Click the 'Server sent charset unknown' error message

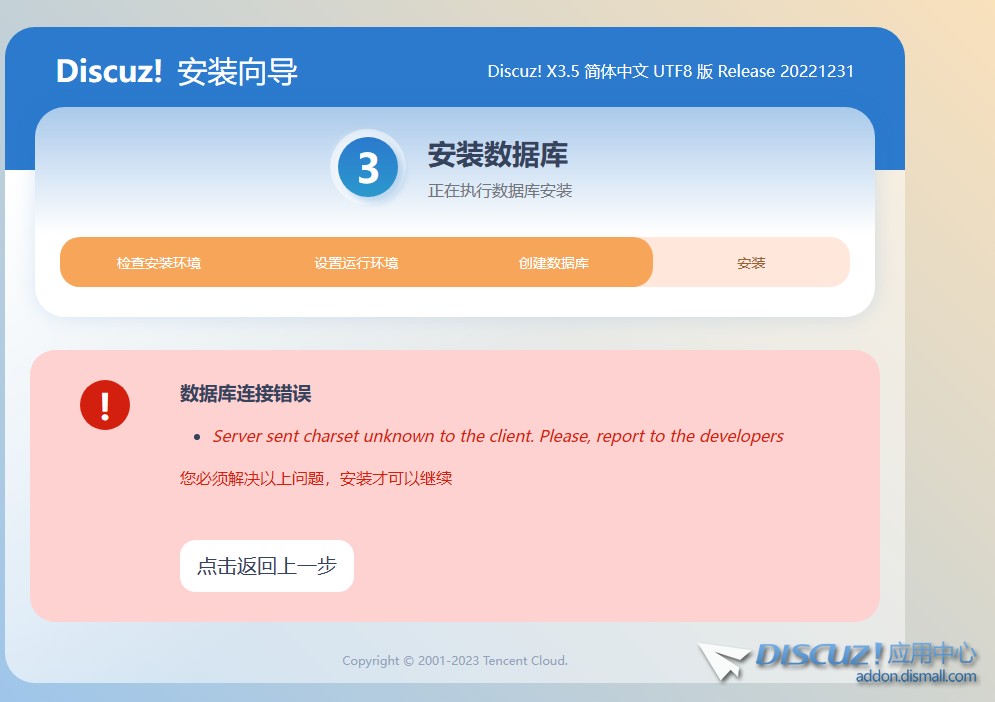pos(498,436)
